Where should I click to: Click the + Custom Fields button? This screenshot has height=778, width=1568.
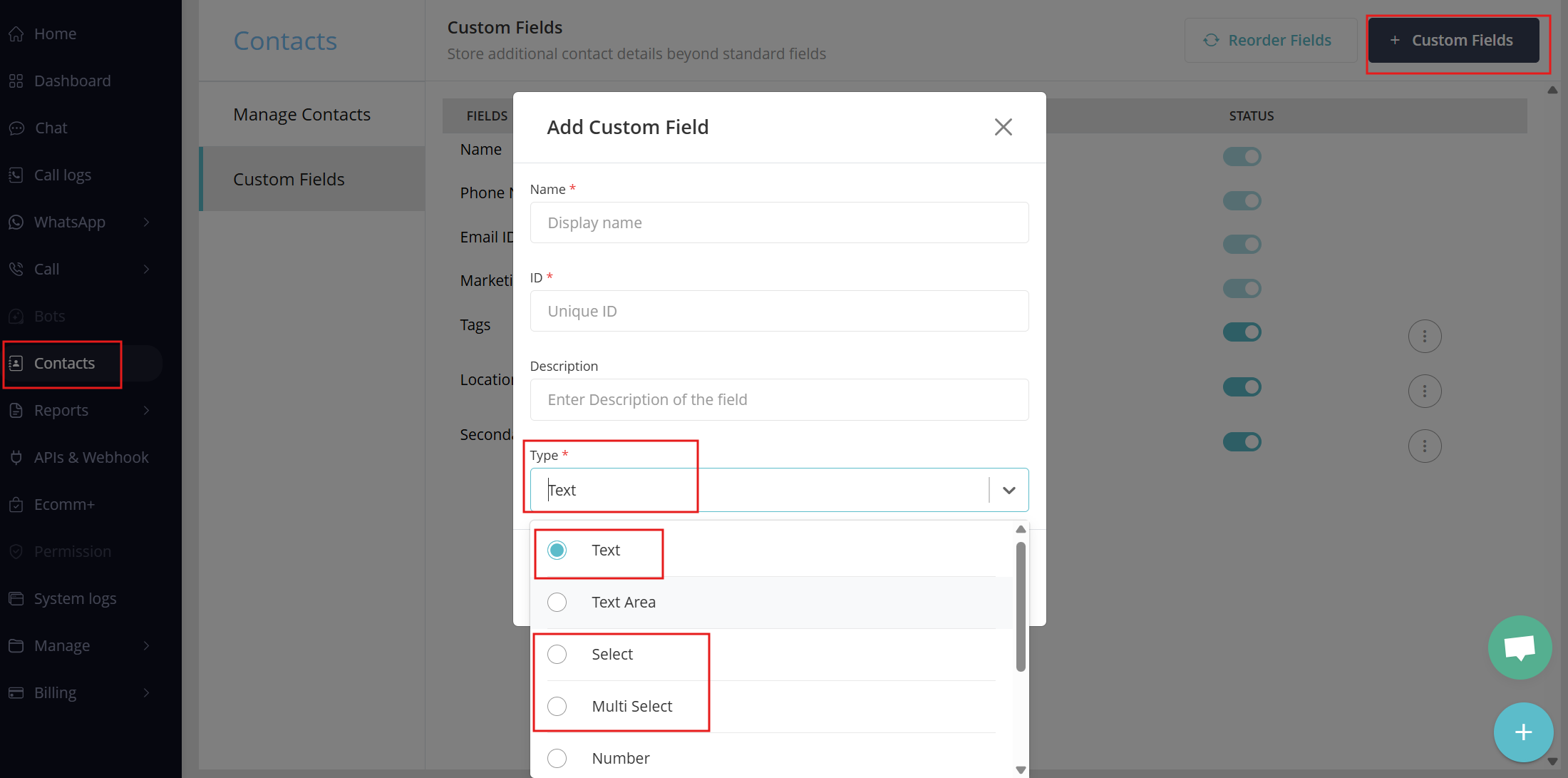click(1453, 40)
